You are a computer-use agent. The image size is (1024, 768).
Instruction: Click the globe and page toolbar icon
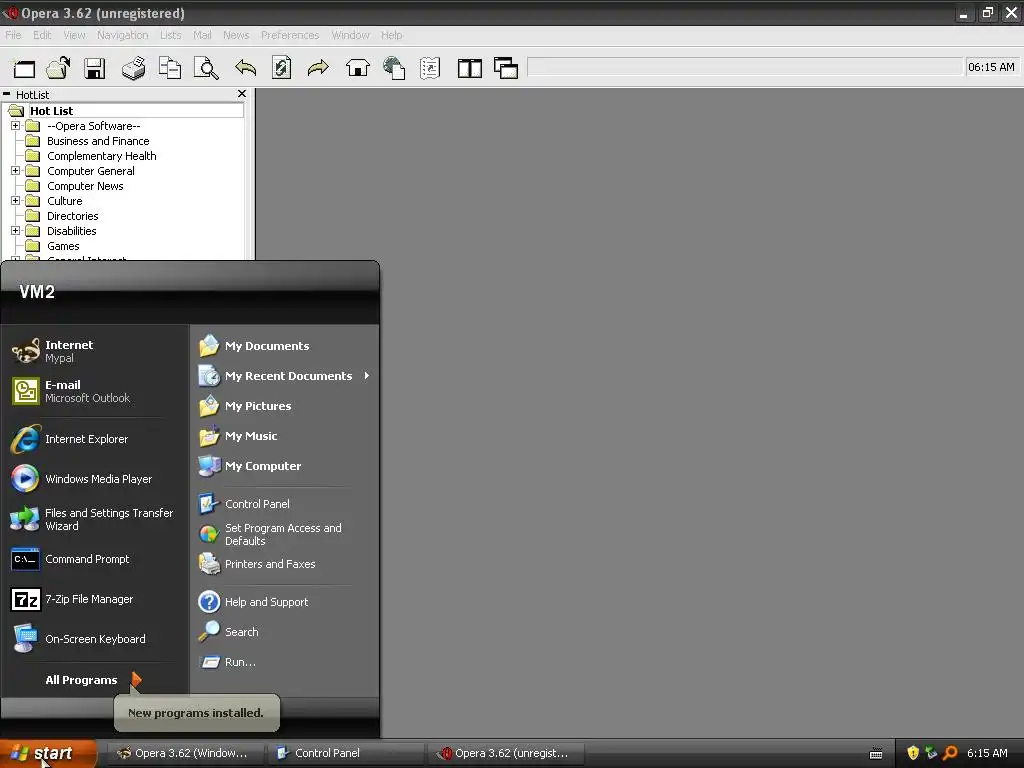[x=394, y=68]
